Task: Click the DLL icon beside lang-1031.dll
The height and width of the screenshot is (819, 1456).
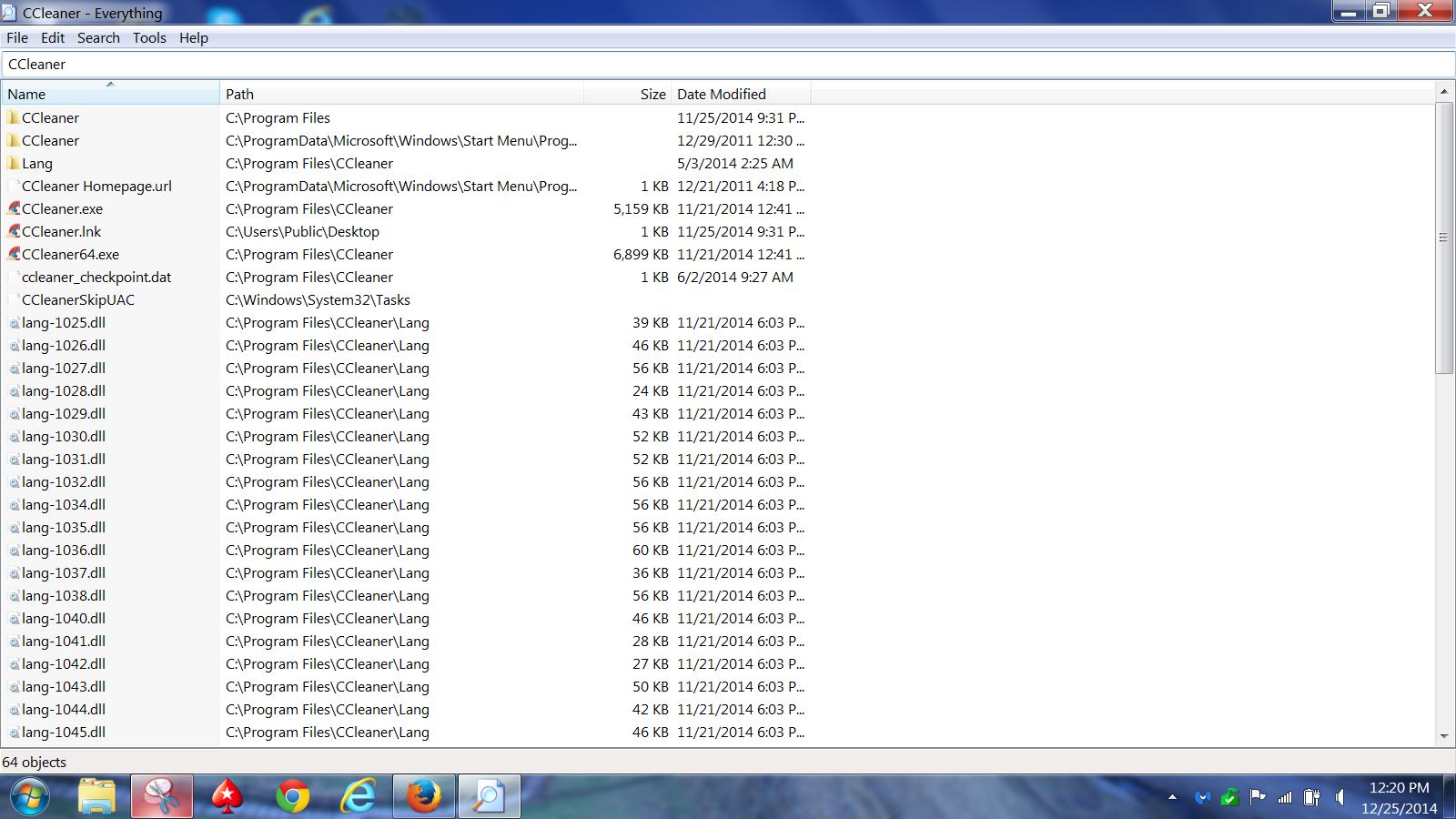Action: pyautogui.click(x=14, y=460)
